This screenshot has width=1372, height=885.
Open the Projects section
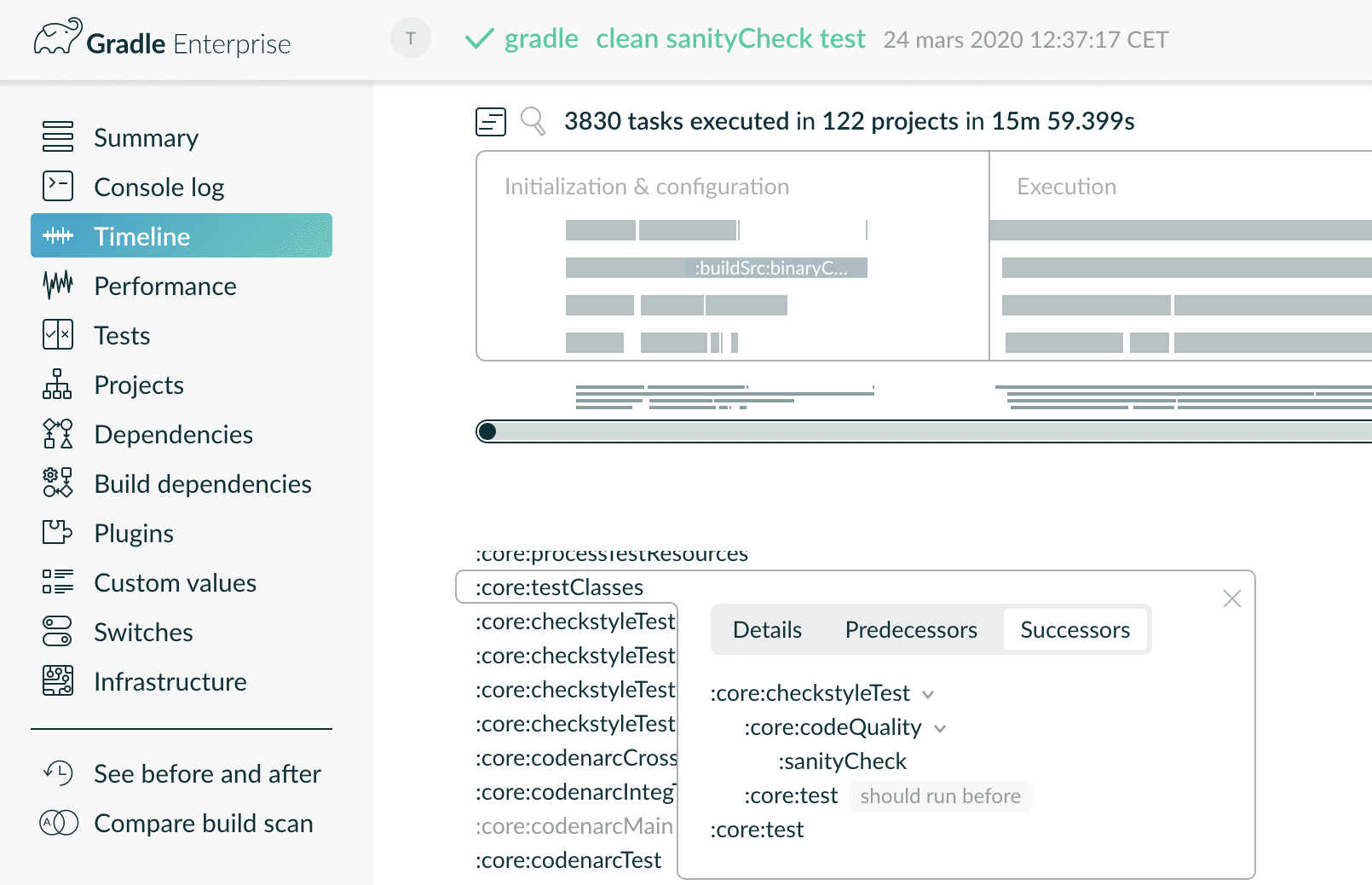coord(139,385)
